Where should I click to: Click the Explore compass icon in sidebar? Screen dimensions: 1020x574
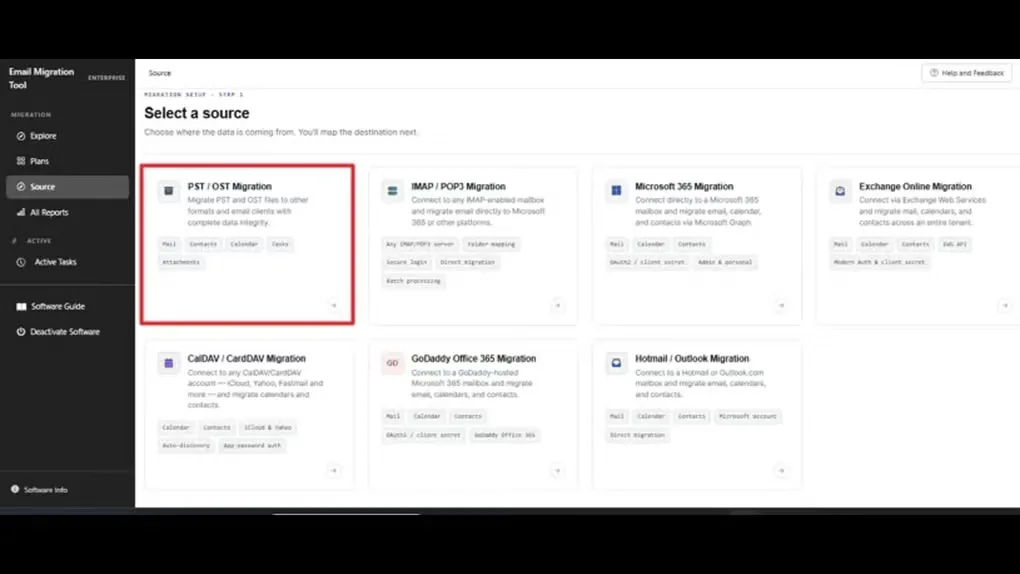click(x=21, y=136)
